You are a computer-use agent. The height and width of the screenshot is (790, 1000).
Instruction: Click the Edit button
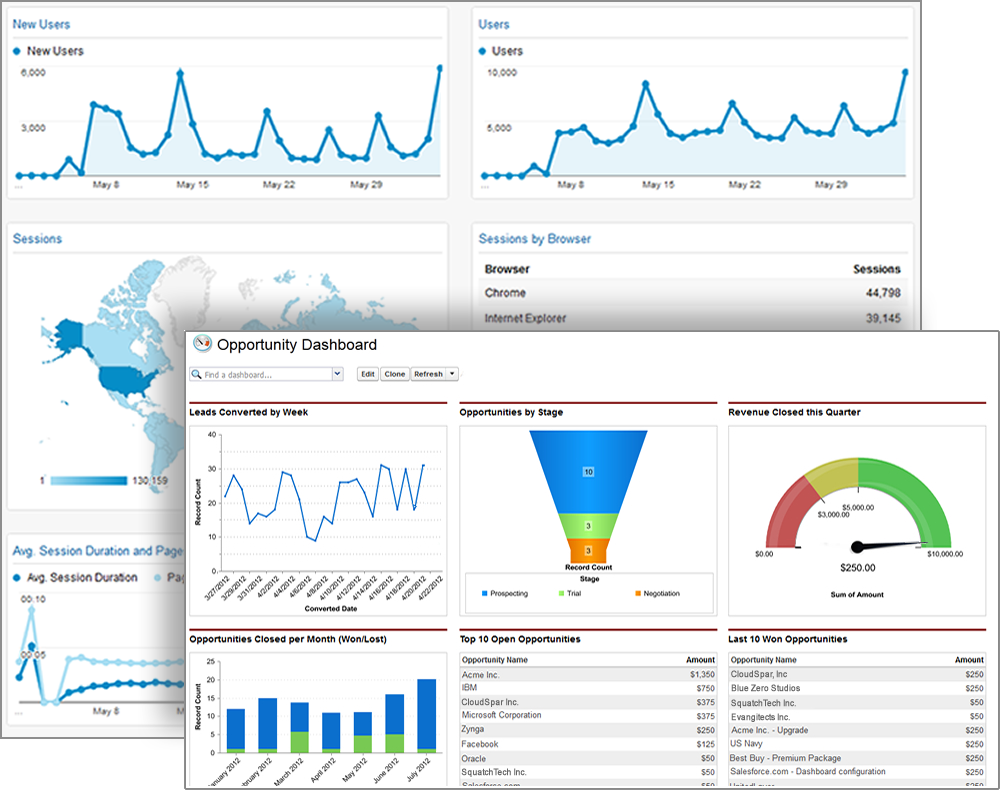367,374
